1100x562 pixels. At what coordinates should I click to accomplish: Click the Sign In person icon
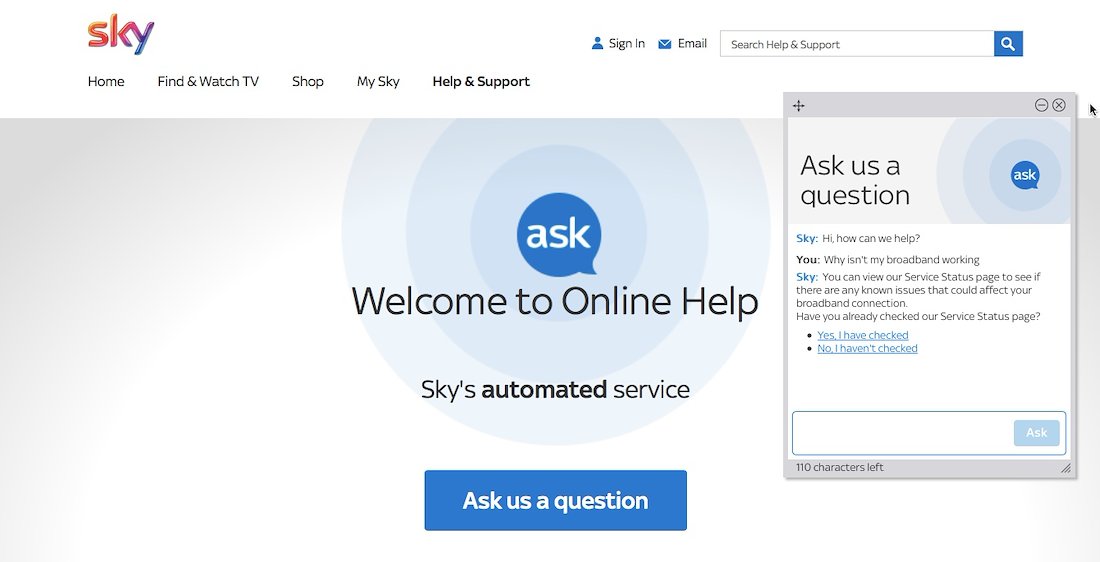coord(597,44)
